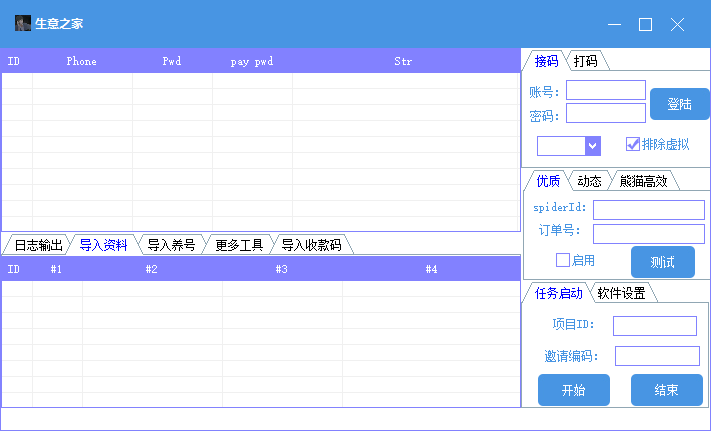This screenshot has height=431, width=711.
Task: Switch to the 导入收款码 tab
Action: tap(312, 245)
